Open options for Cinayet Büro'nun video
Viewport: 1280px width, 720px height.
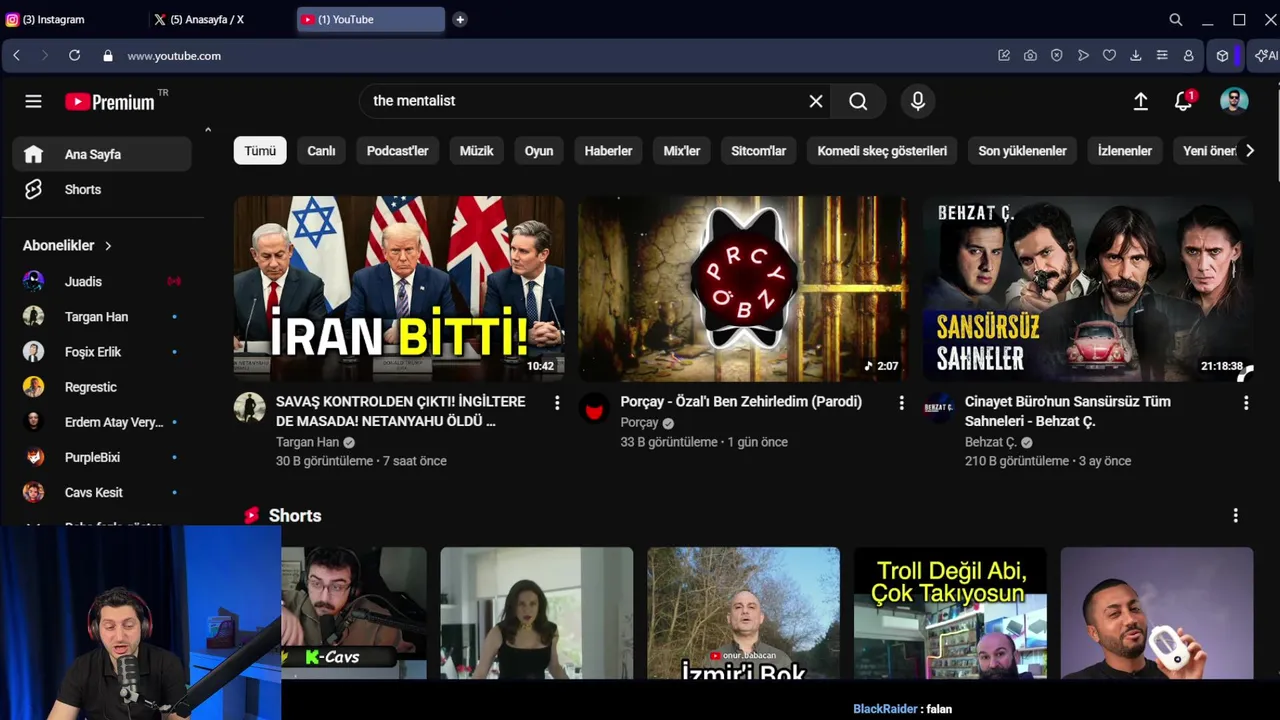(x=1246, y=402)
